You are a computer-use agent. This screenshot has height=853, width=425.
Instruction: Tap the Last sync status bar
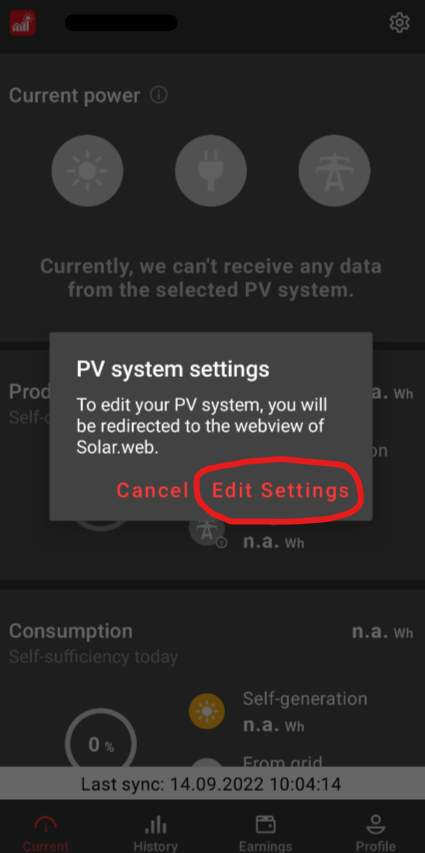pos(212,784)
